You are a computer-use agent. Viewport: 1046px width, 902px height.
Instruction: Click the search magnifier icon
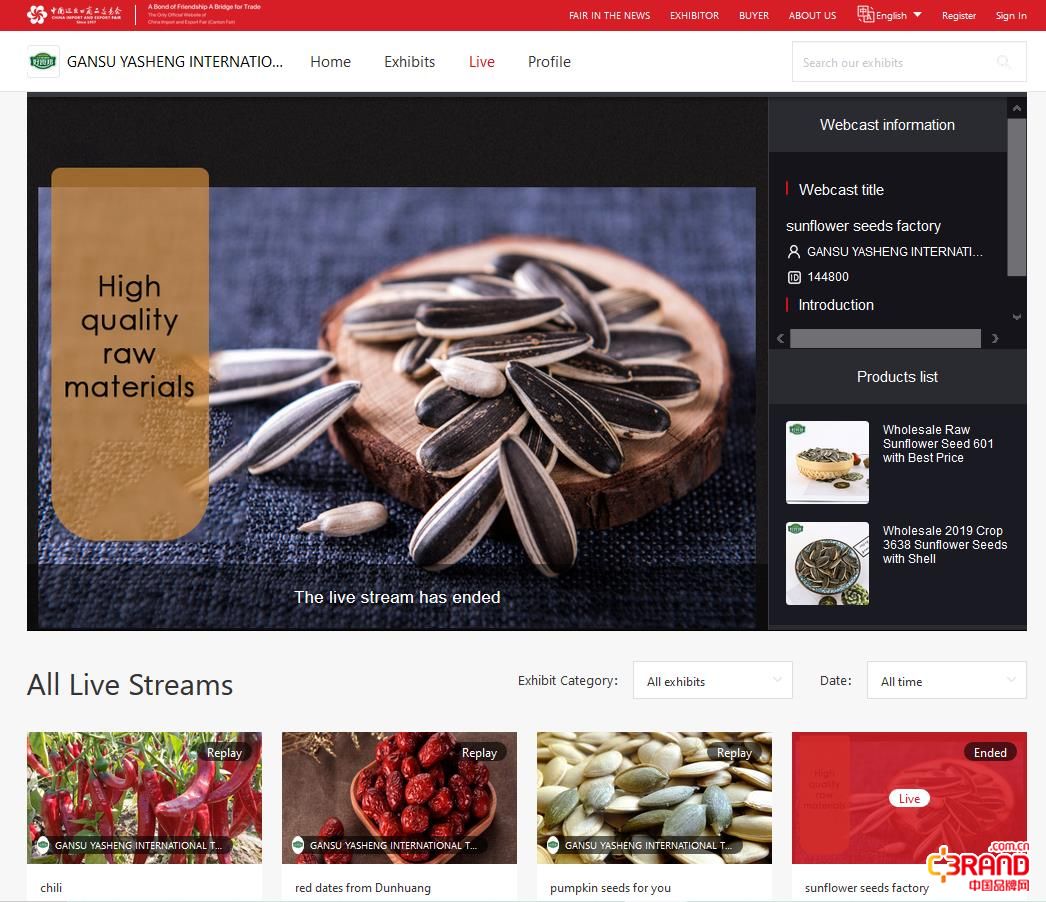(x=1004, y=63)
